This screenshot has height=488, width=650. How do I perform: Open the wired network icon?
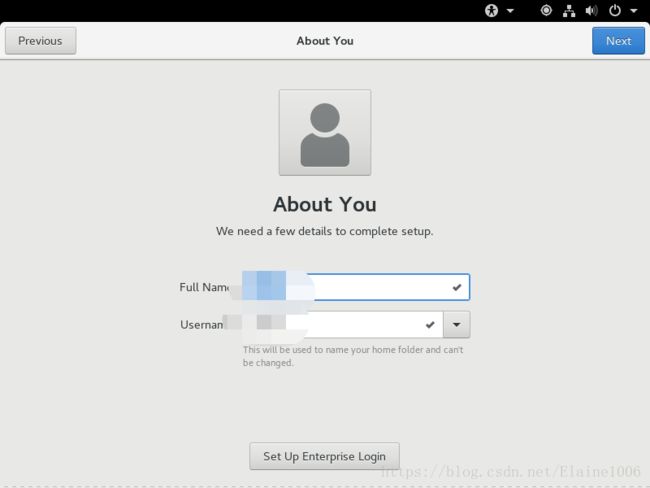point(569,11)
